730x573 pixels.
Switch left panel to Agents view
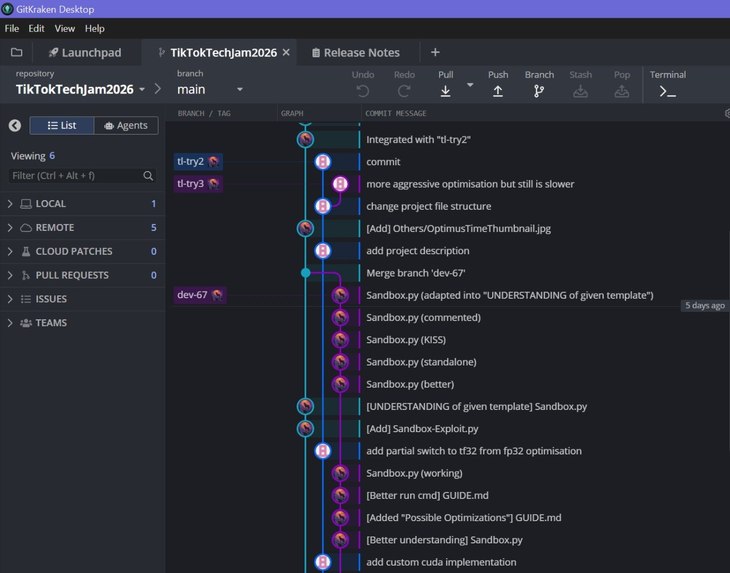[x=126, y=125]
